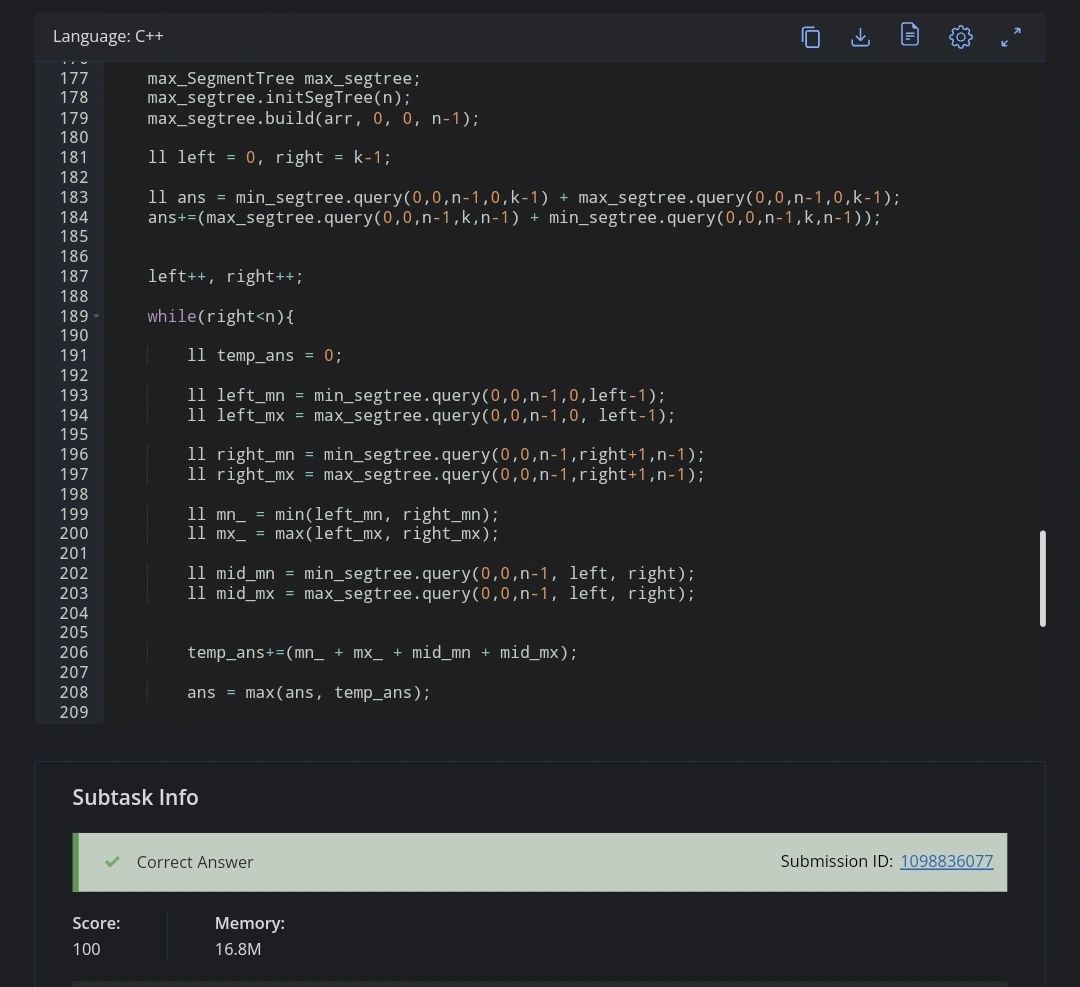Download the submission code
Viewport: 1080px width, 987px height.
[x=860, y=37]
